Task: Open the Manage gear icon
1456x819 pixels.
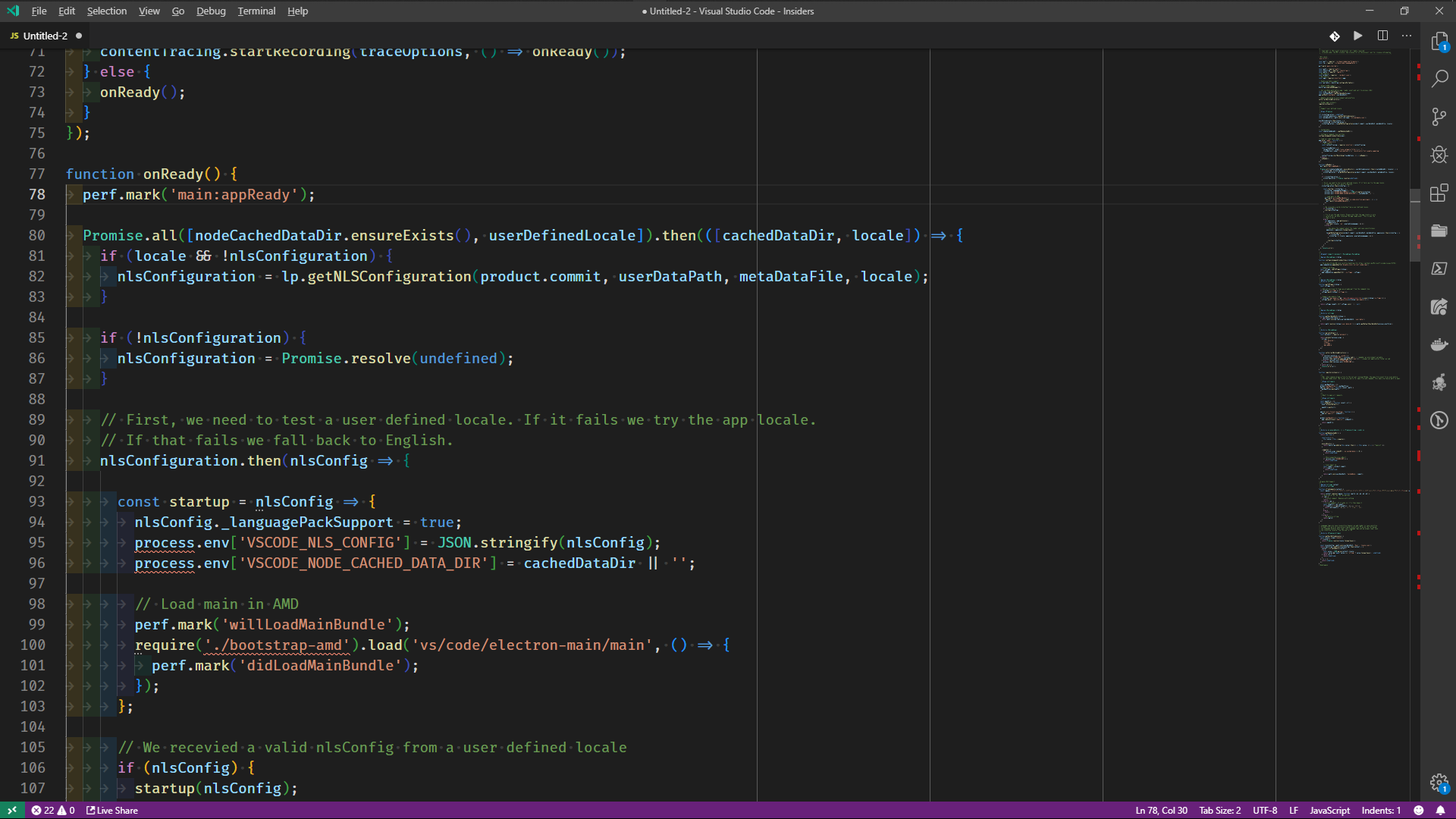Action: click(1439, 783)
